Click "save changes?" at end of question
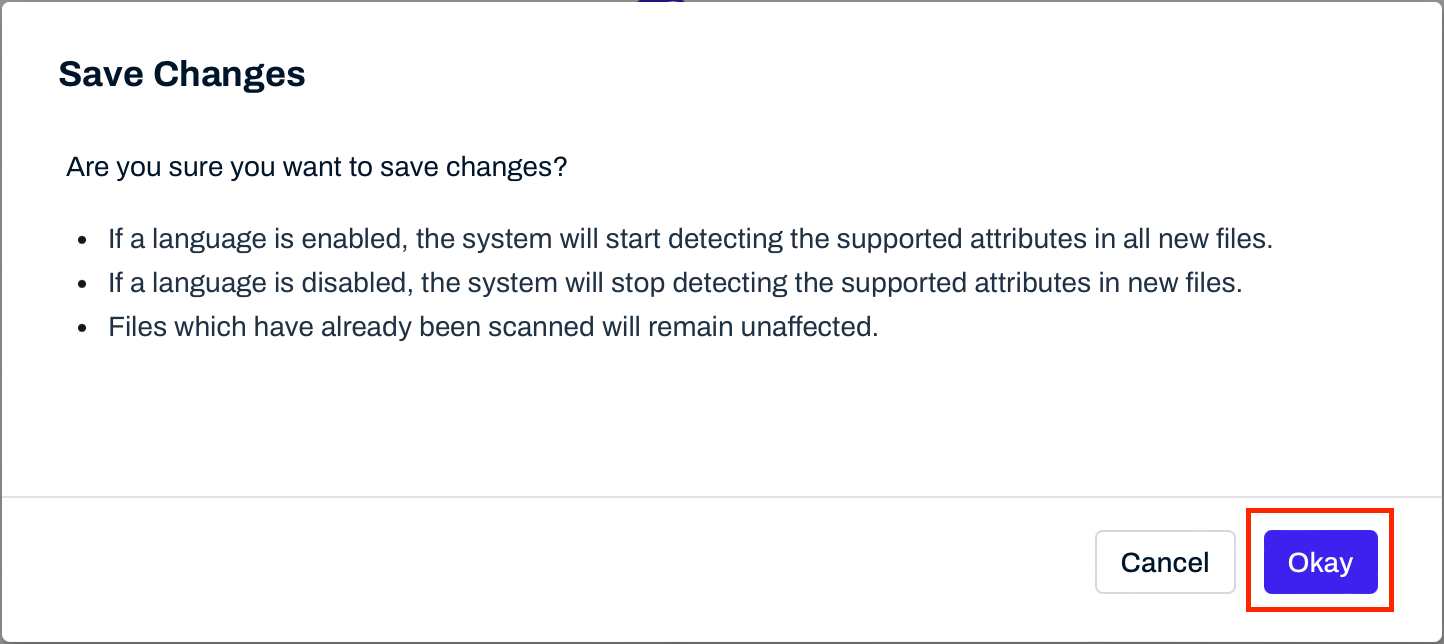This screenshot has width=1444, height=644. pos(473,167)
